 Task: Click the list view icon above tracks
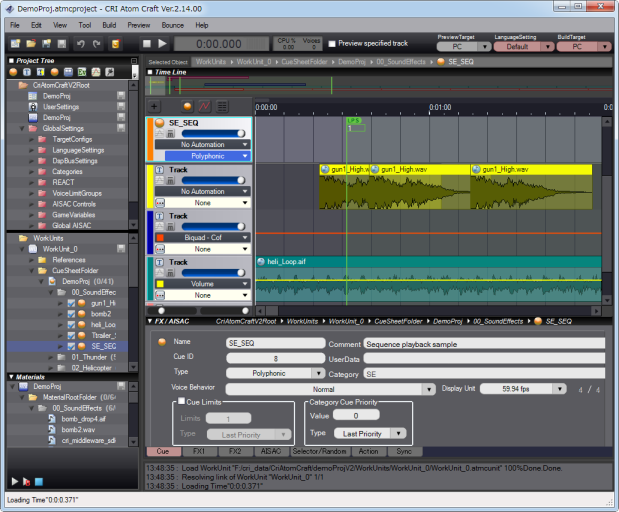coord(221,106)
